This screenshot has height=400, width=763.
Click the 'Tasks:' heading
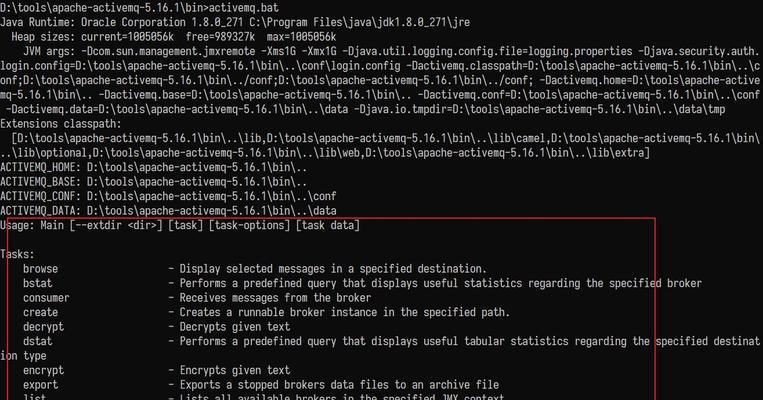pyautogui.click(x=18, y=254)
